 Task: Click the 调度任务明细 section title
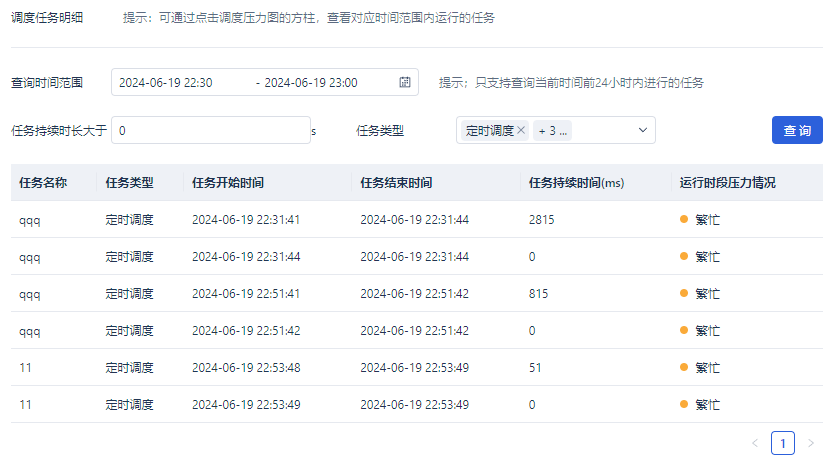pyautogui.click(x=47, y=18)
